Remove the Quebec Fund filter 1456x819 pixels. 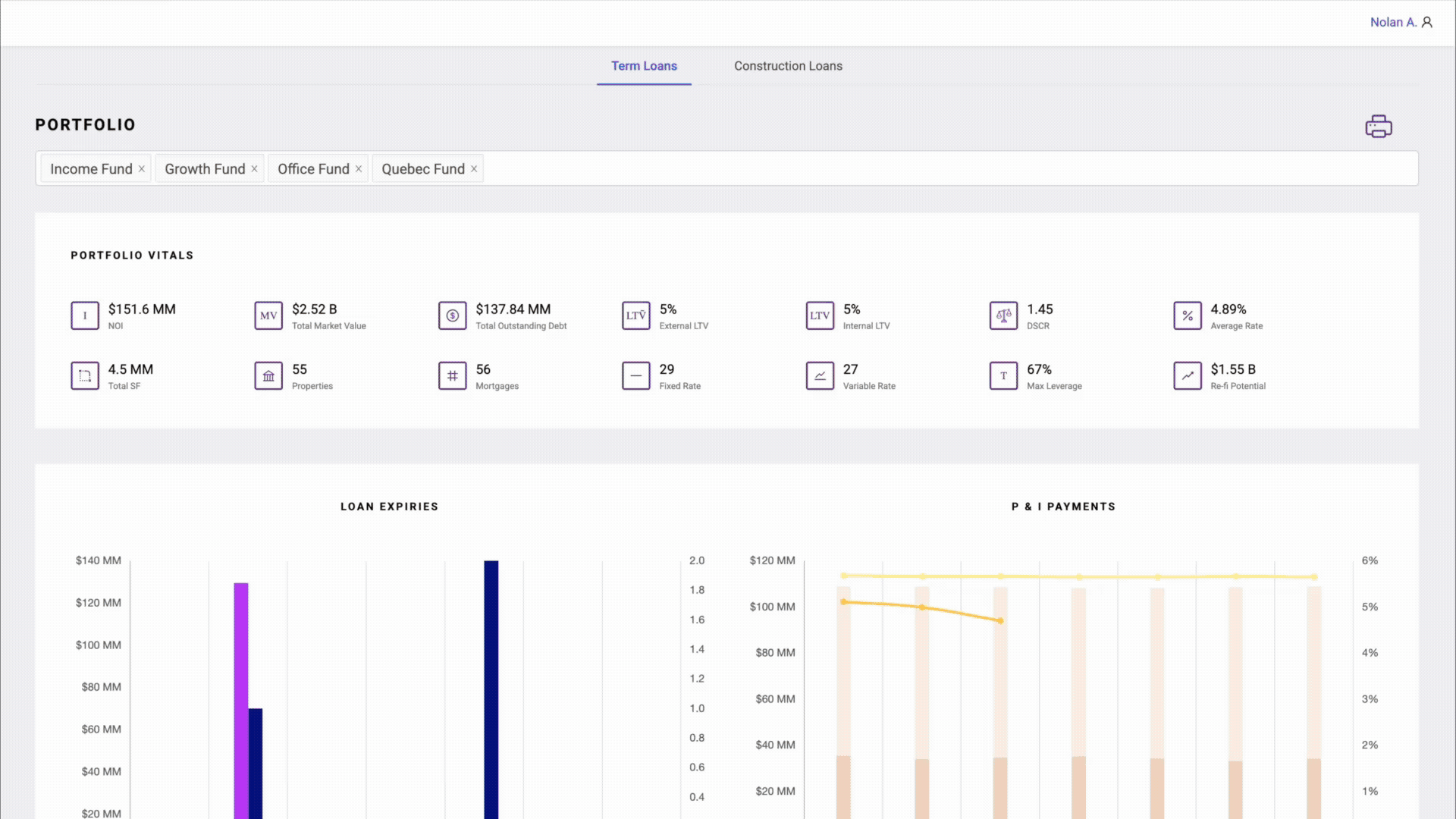pos(473,168)
